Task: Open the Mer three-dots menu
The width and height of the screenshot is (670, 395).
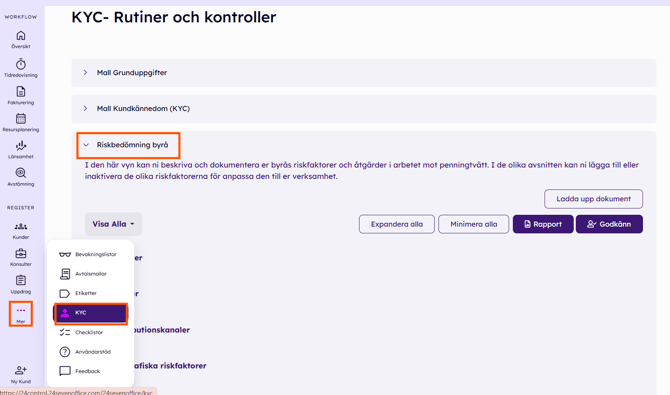Action: click(x=21, y=314)
